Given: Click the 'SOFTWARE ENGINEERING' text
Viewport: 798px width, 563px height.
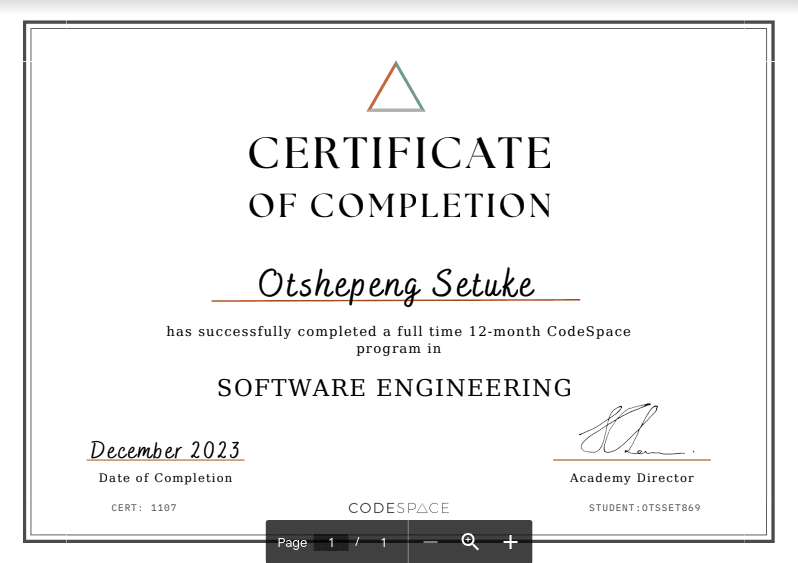Looking at the screenshot, I should (395, 388).
